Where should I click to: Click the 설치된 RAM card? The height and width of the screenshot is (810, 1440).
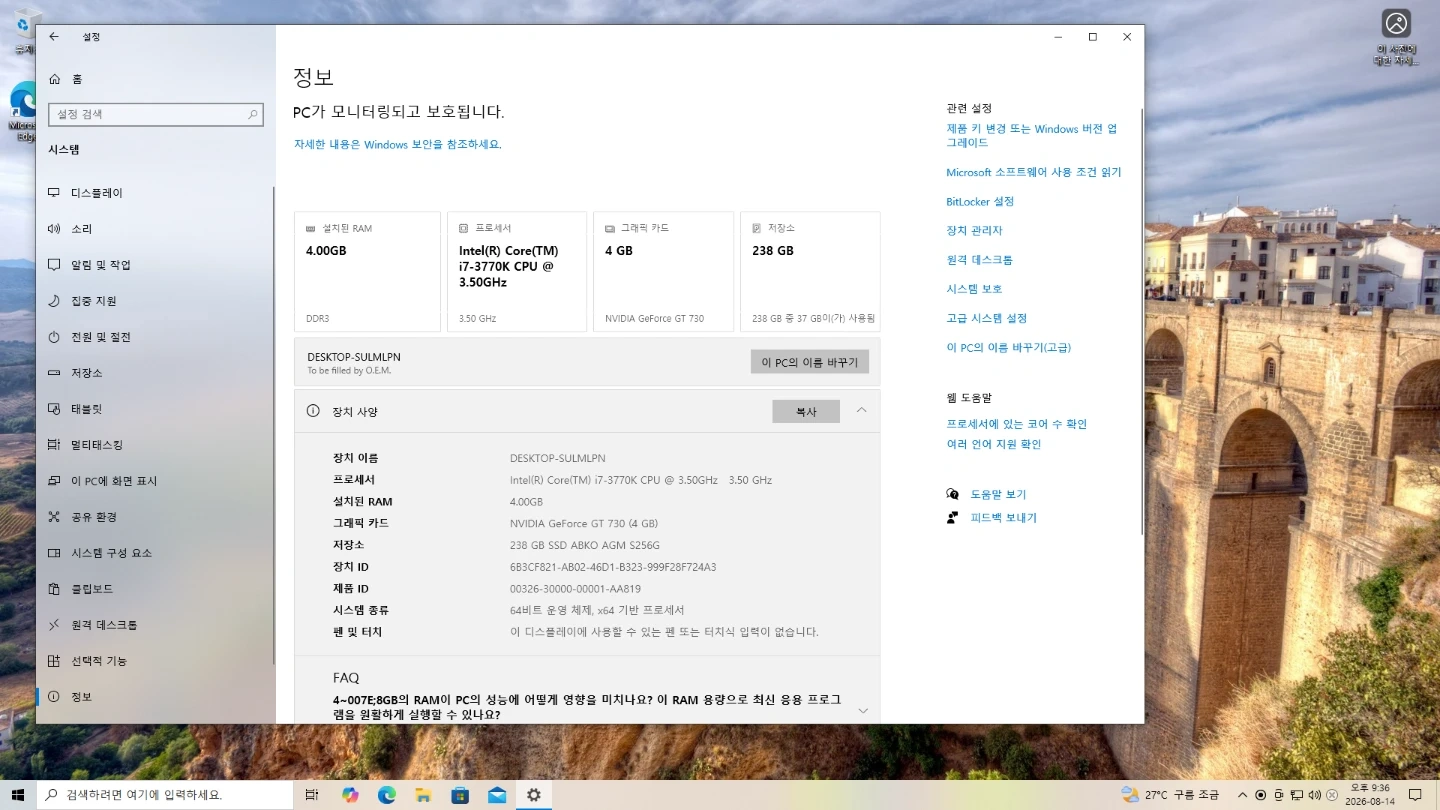click(367, 271)
